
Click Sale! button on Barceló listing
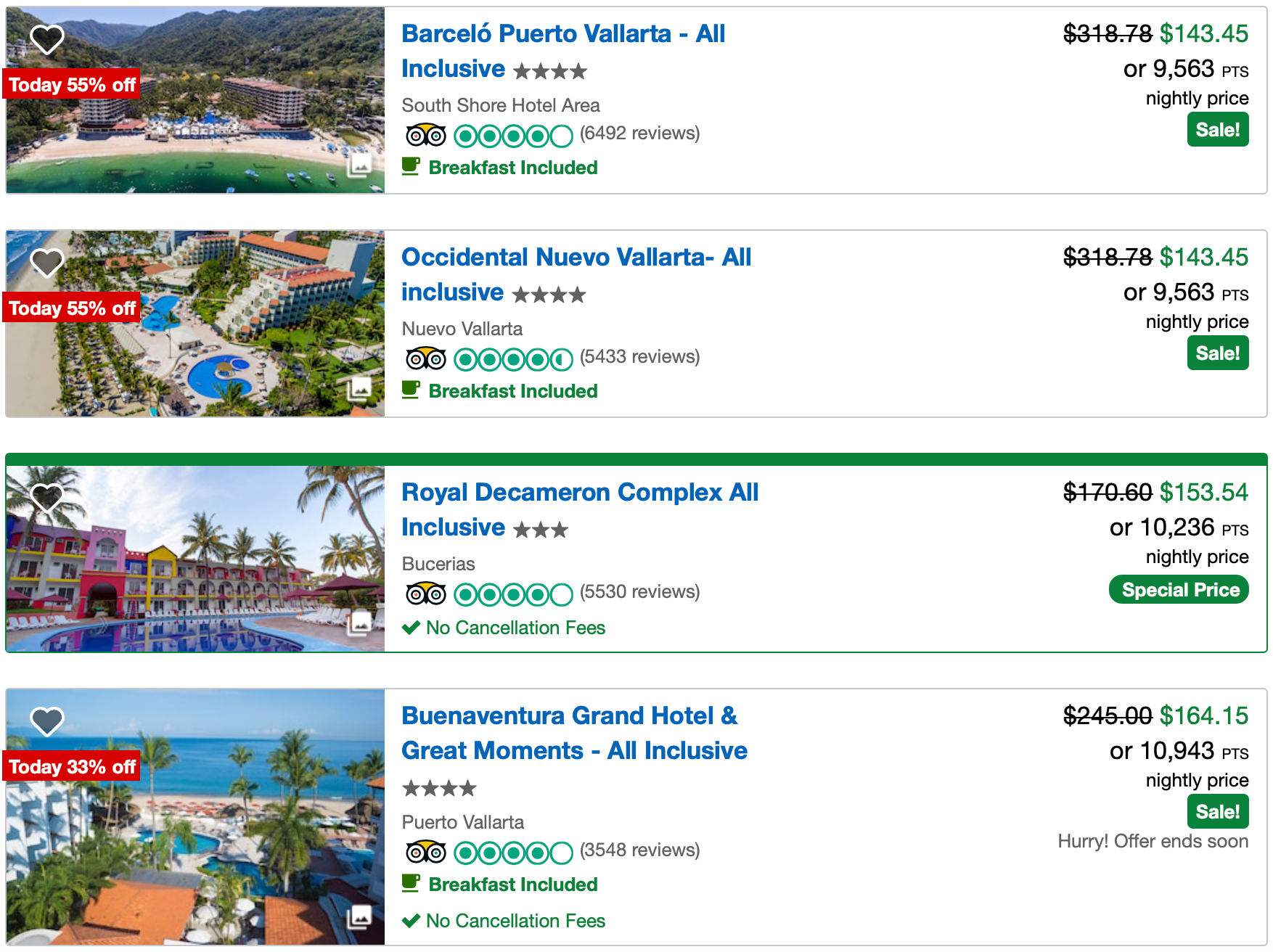coord(1217,130)
